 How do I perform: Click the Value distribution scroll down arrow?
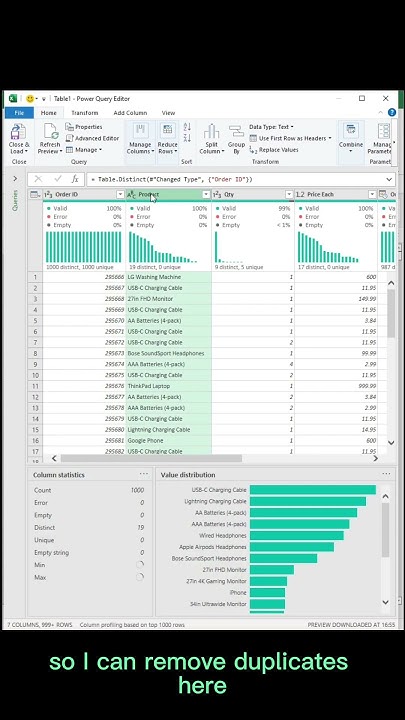[386, 602]
